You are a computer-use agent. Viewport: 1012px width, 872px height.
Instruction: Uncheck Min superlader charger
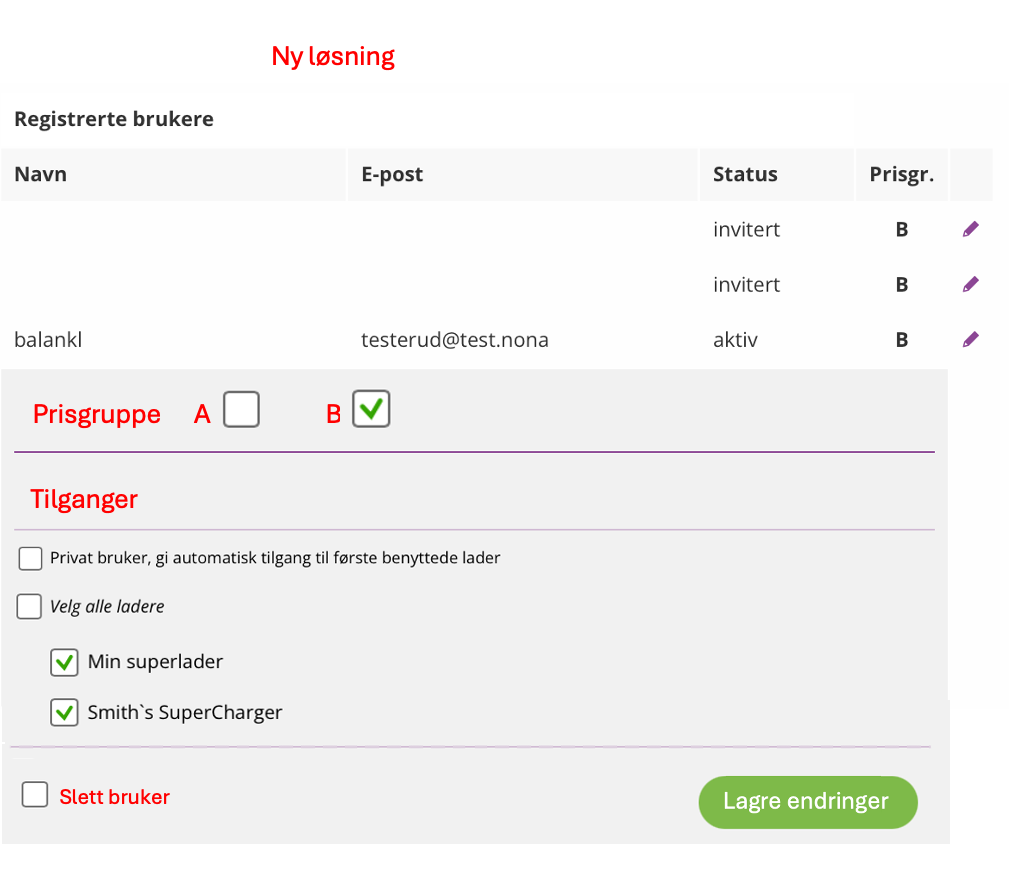point(65,662)
